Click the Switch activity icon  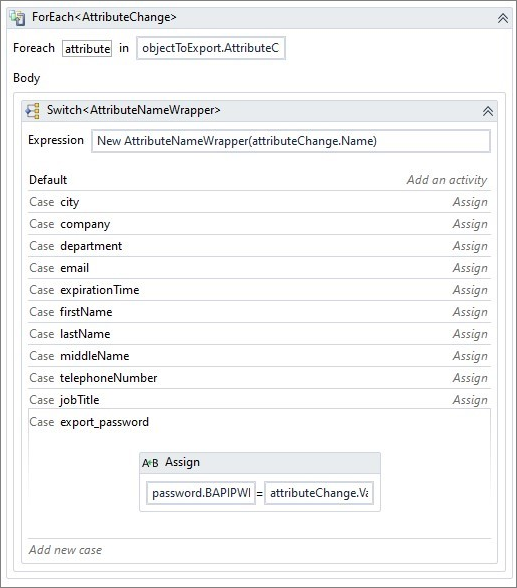point(32,111)
